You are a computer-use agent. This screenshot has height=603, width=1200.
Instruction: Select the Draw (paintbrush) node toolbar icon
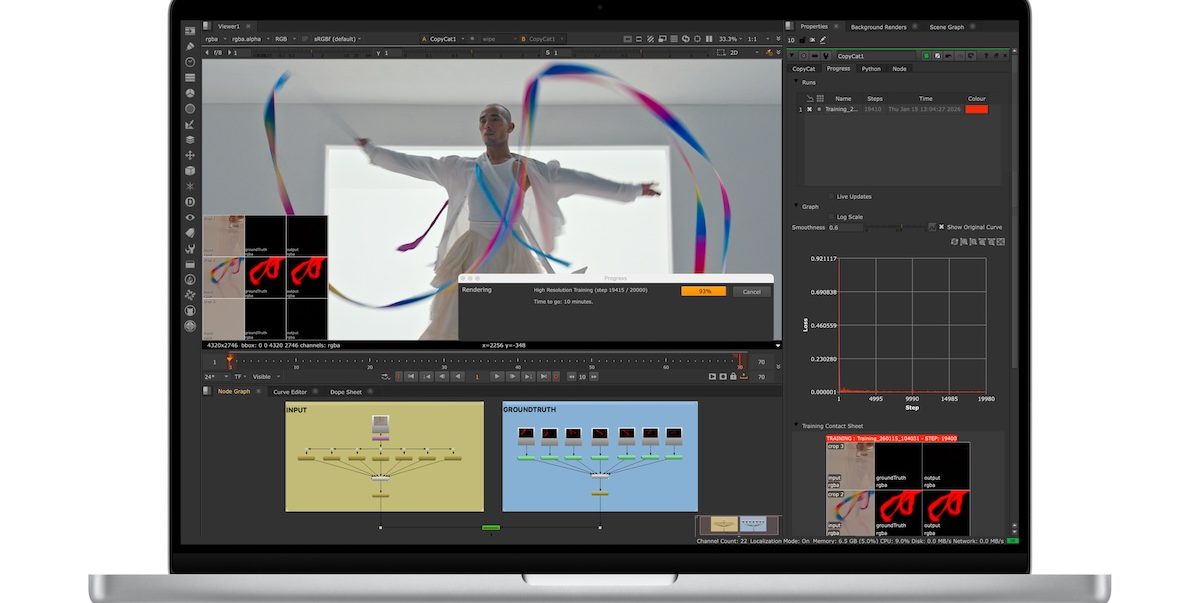point(190,46)
